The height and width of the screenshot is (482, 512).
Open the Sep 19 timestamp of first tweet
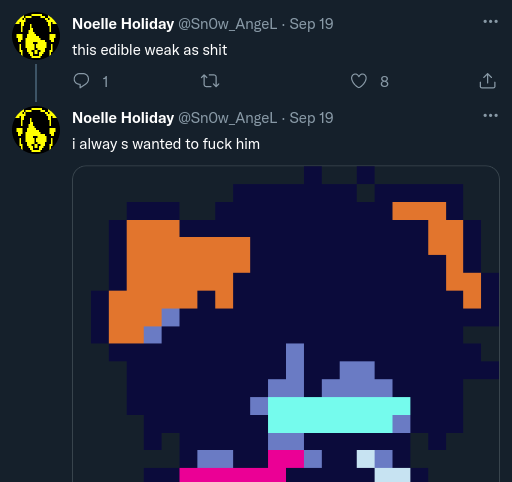311,24
